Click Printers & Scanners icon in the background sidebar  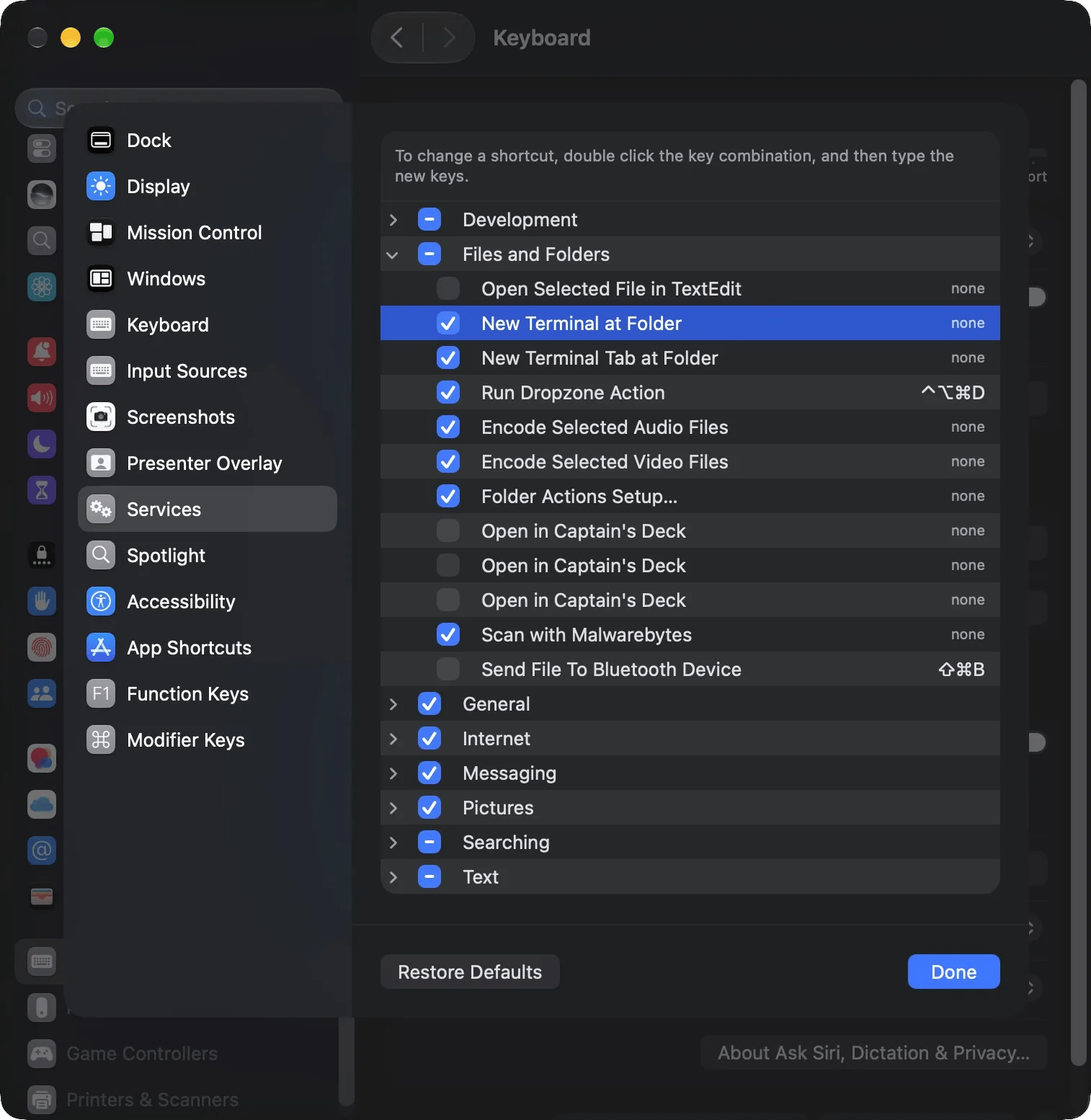[x=42, y=1100]
